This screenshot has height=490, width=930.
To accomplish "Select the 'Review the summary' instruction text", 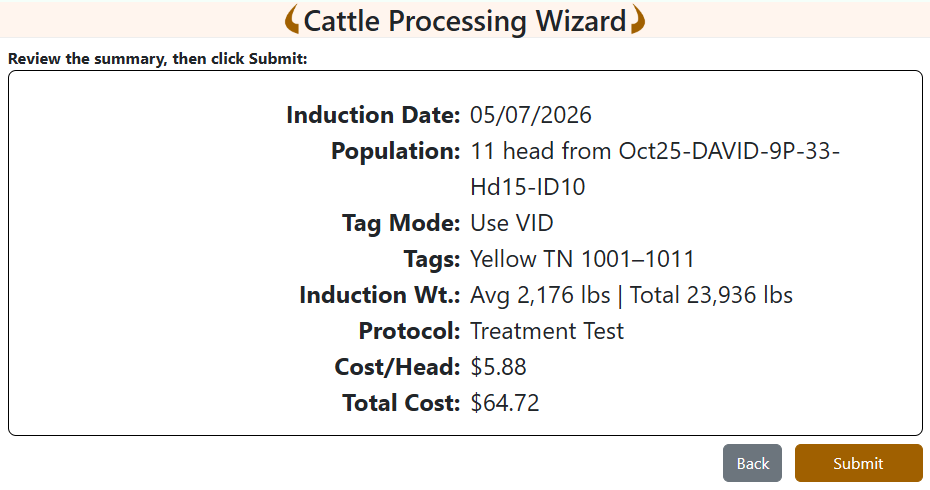I will 157,59.
